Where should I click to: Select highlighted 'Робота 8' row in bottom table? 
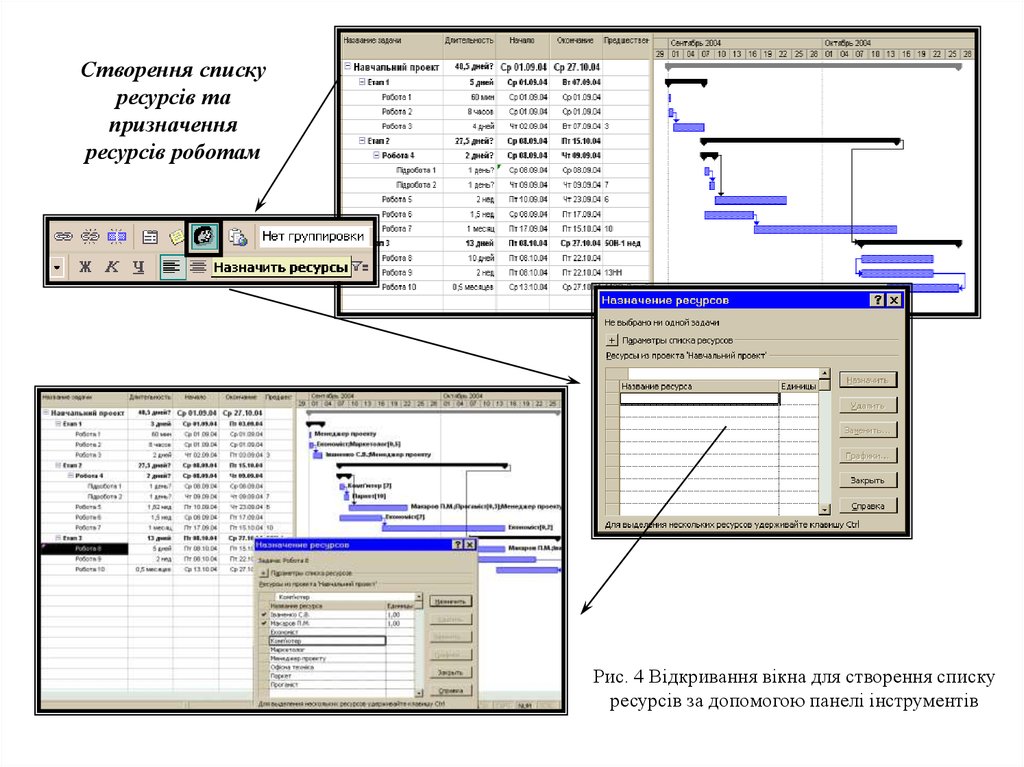coord(85,549)
